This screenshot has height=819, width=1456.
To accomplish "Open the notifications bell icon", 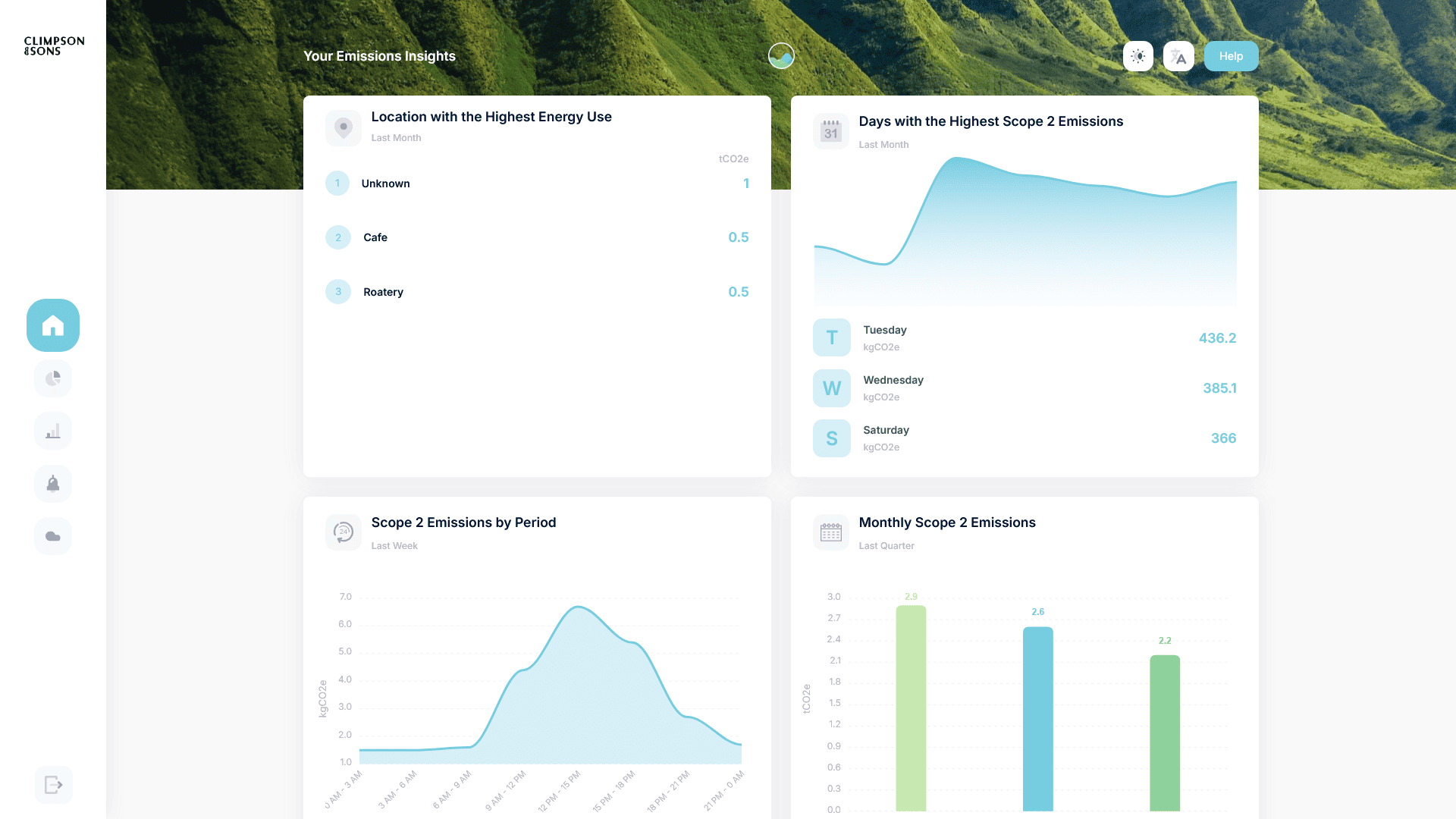I will pyautogui.click(x=53, y=484).
